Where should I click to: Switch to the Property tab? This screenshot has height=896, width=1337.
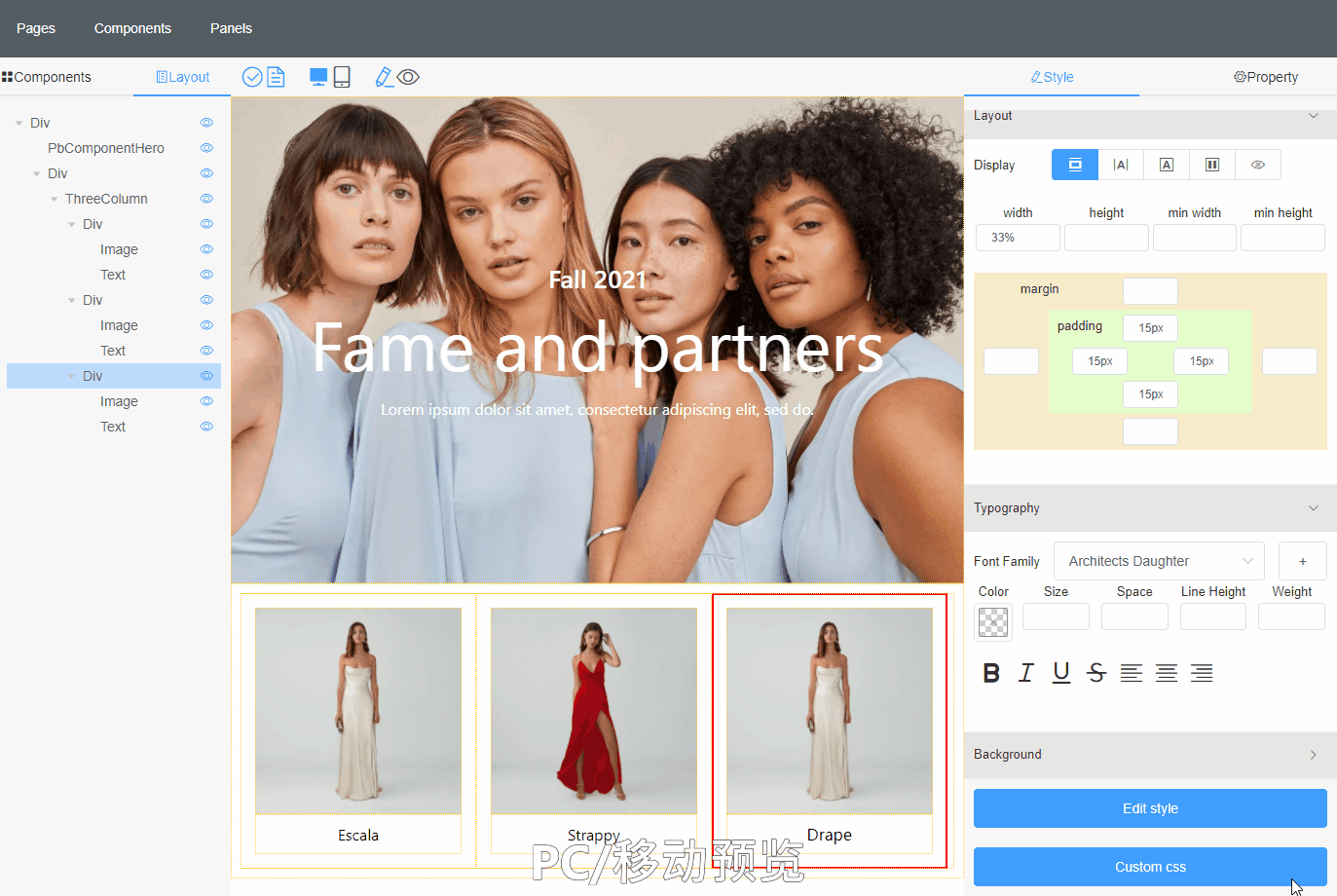[x=1266, y=77]
